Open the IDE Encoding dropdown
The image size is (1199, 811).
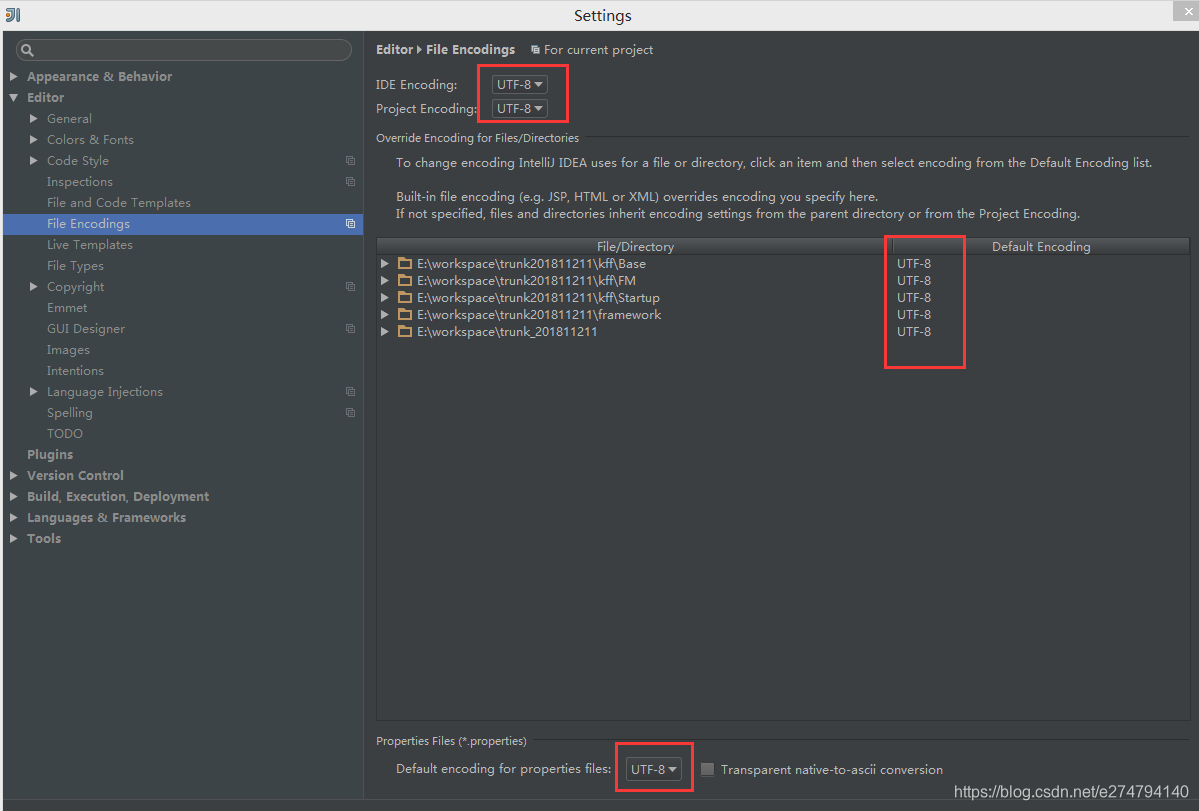[x=518, y=84]
